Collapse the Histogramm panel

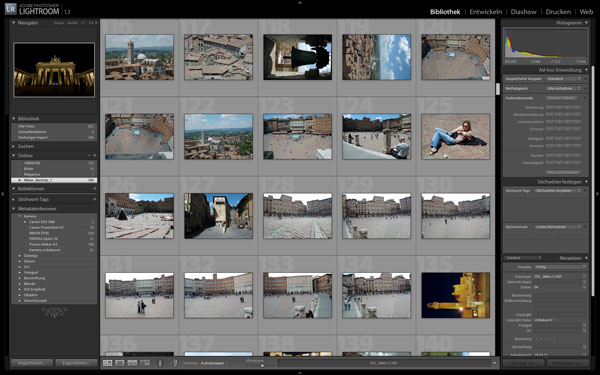[586, 23]
